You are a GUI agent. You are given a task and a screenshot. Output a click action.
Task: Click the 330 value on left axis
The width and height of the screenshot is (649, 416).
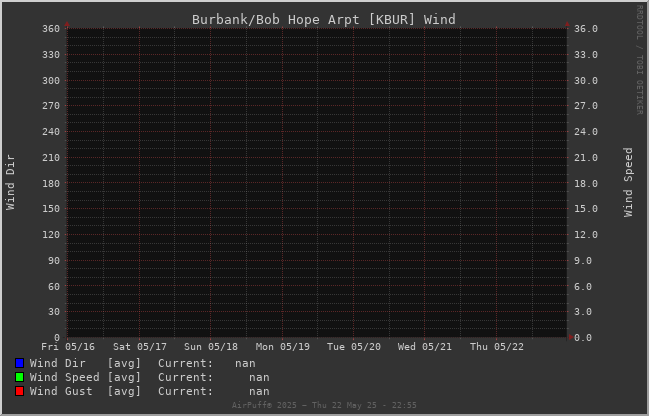51,55
